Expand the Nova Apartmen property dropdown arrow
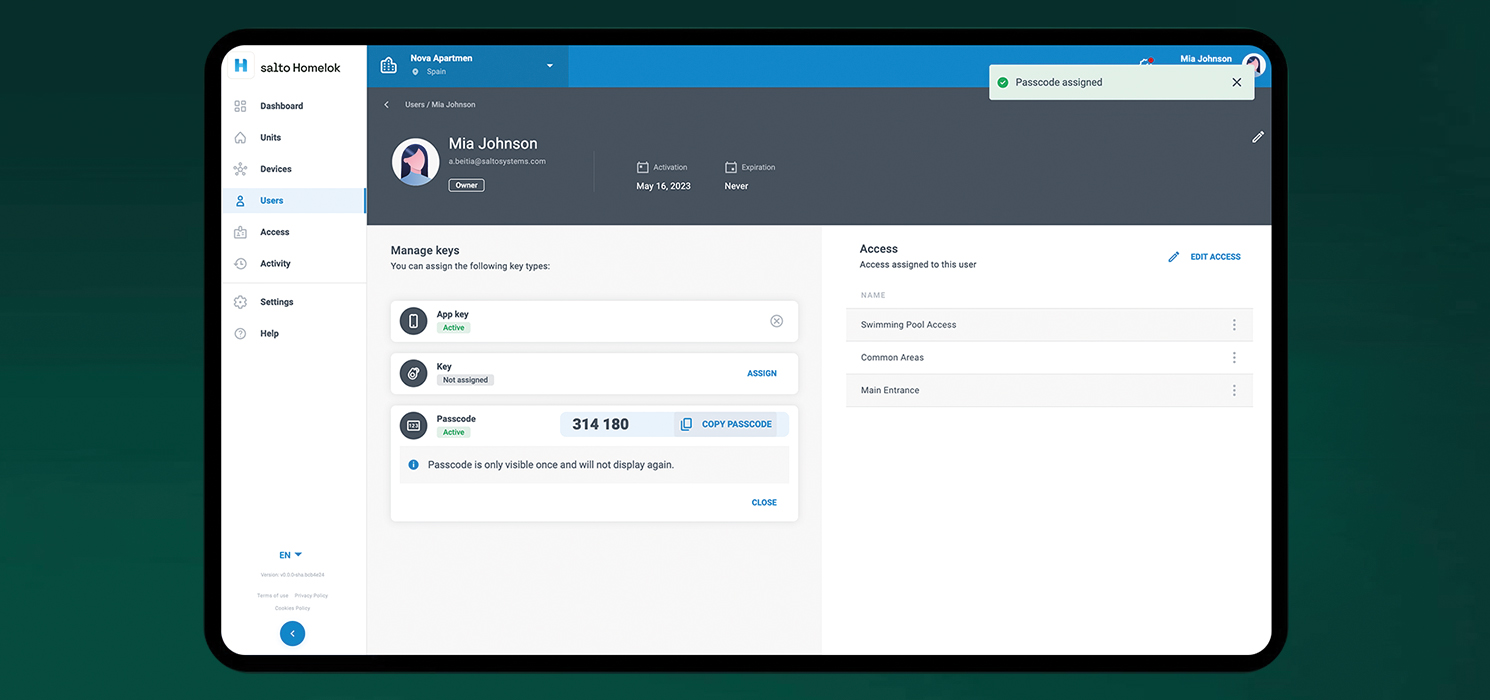The width and height of the screenshot is (1490, 700). tap(549, 66)
